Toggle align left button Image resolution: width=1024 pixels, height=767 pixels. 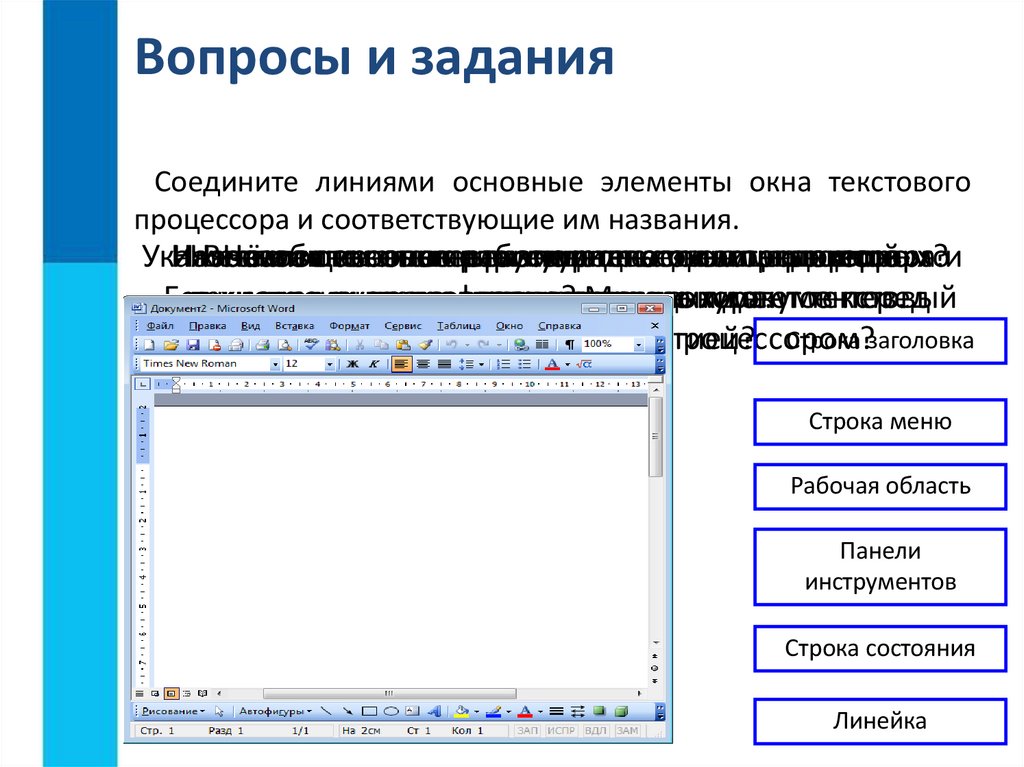click(402, 364)
